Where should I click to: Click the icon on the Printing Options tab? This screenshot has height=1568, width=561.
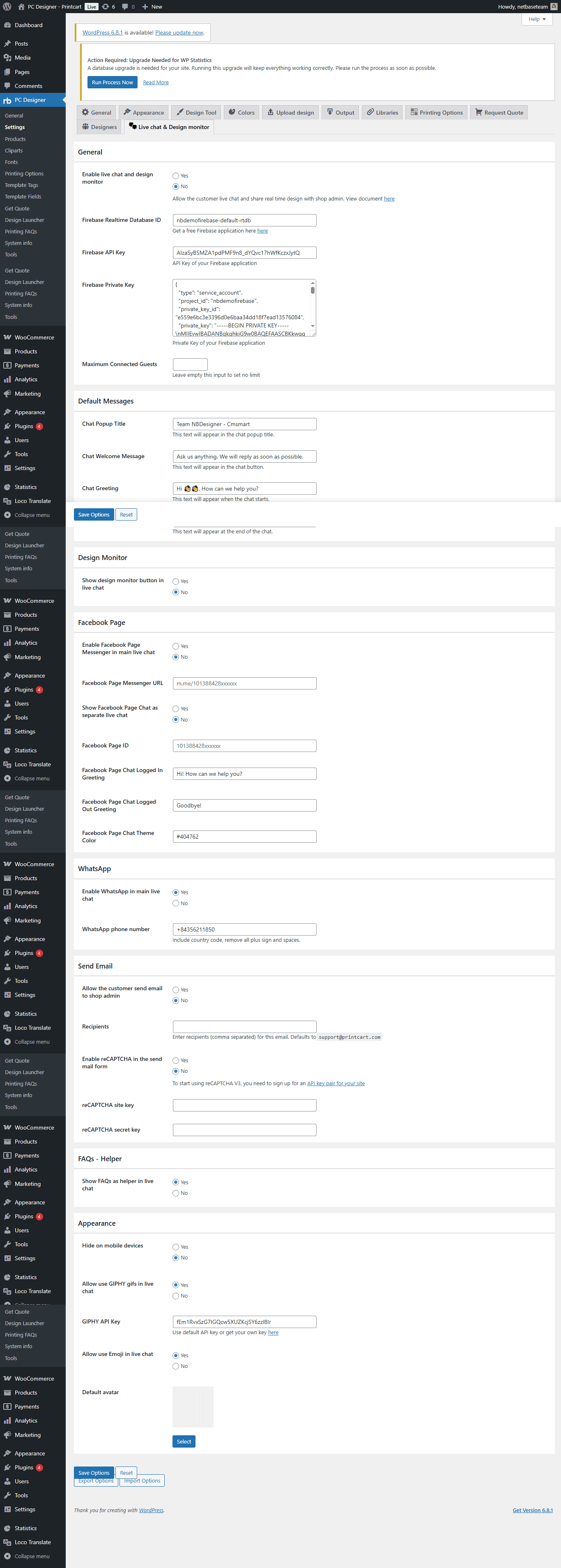tap(414, 112)
